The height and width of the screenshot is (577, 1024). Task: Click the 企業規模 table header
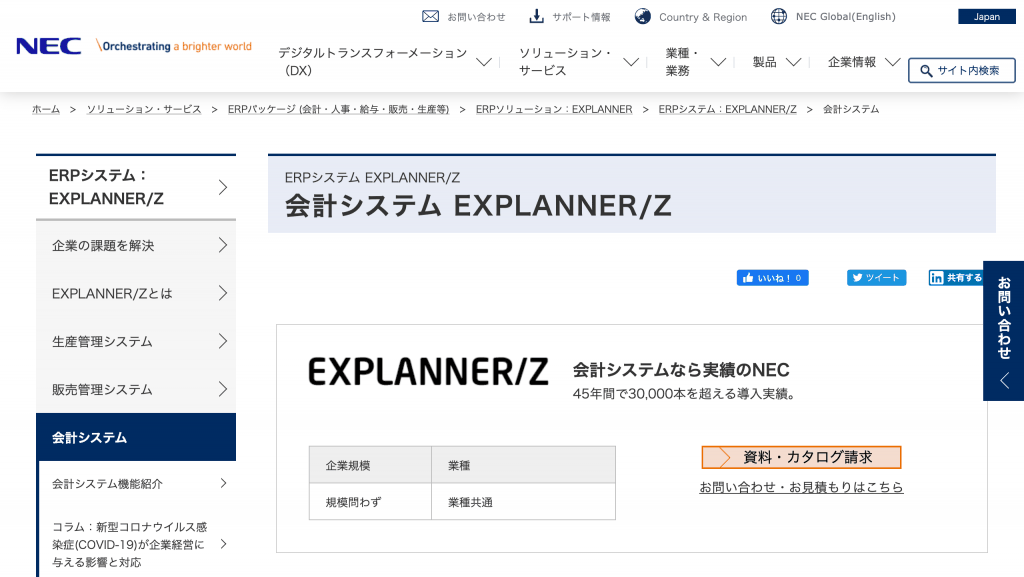pyautogui.click(x=370, y=465)
